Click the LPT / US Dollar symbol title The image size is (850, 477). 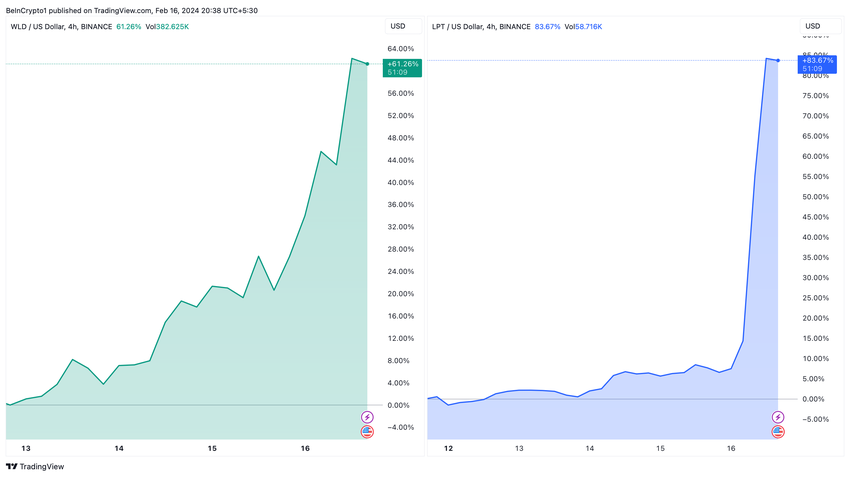457,27
